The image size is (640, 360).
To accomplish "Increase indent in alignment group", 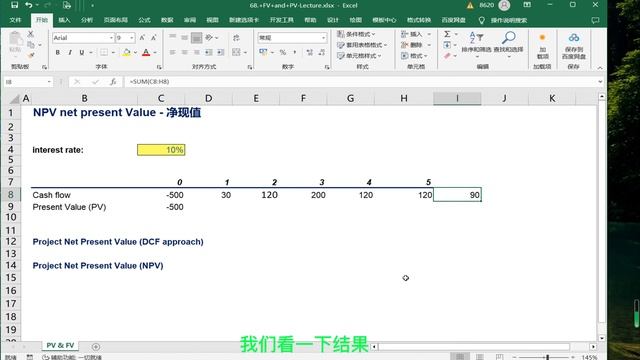I will (220, 52).
